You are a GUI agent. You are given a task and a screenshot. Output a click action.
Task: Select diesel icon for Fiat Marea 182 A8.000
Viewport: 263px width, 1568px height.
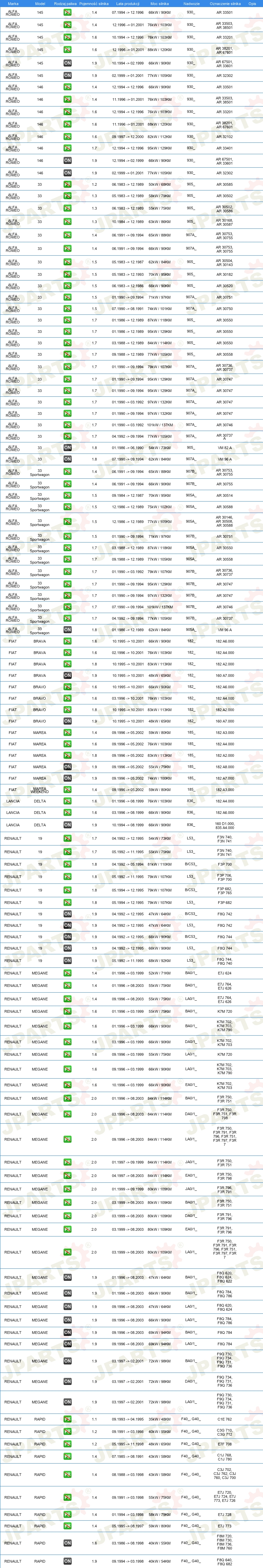coord(68,766)
